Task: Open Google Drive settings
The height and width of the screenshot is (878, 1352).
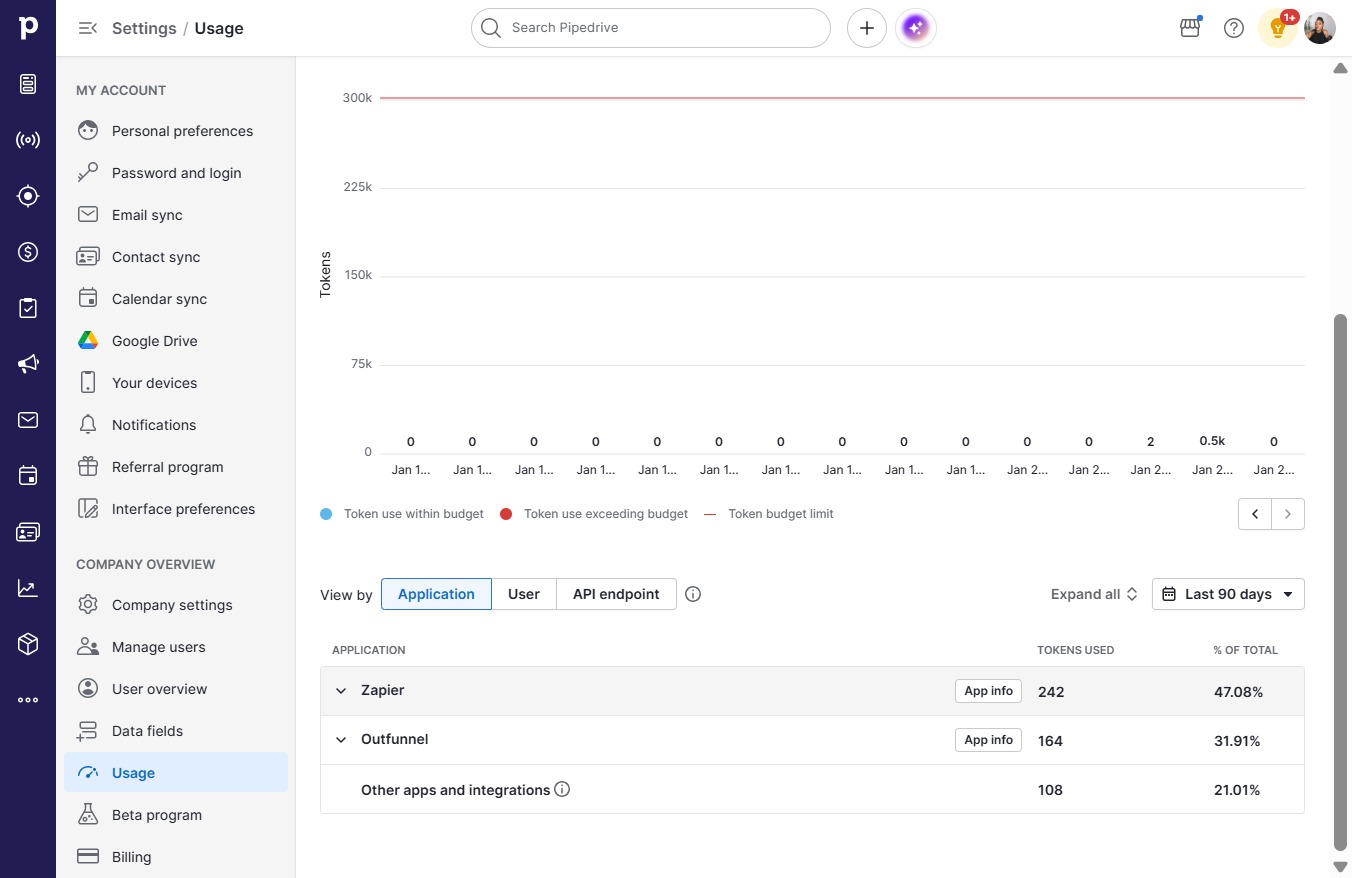Action: (x=176, y=341)
